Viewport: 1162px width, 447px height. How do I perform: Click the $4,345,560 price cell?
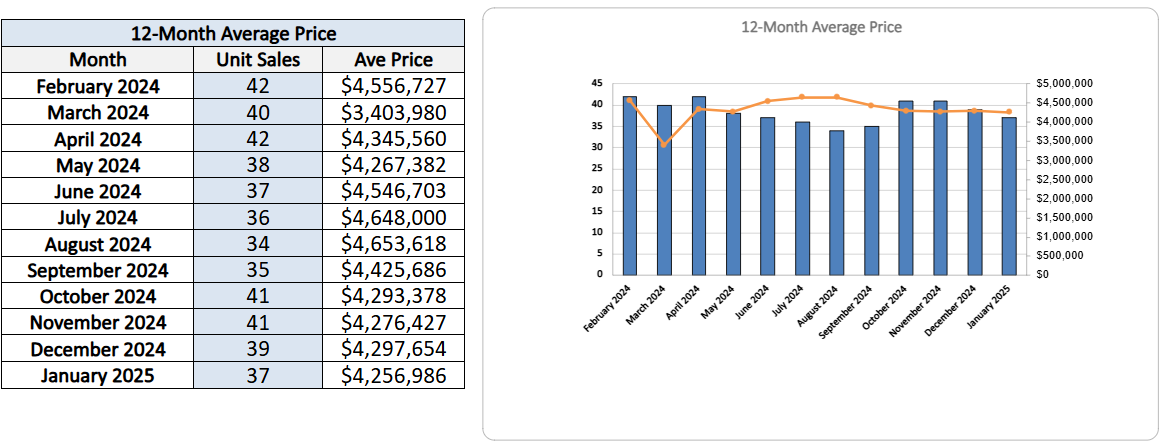pyautogui.click(x=394, y=139)
